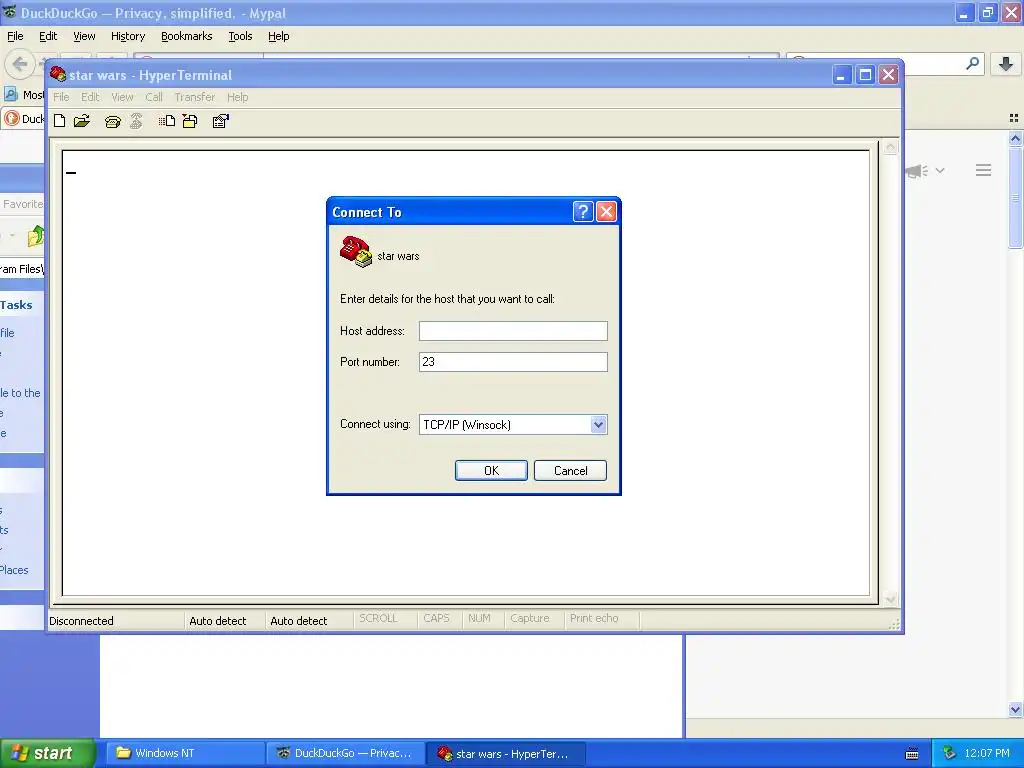Open the HyperTerminal View menu

[122, 97]
